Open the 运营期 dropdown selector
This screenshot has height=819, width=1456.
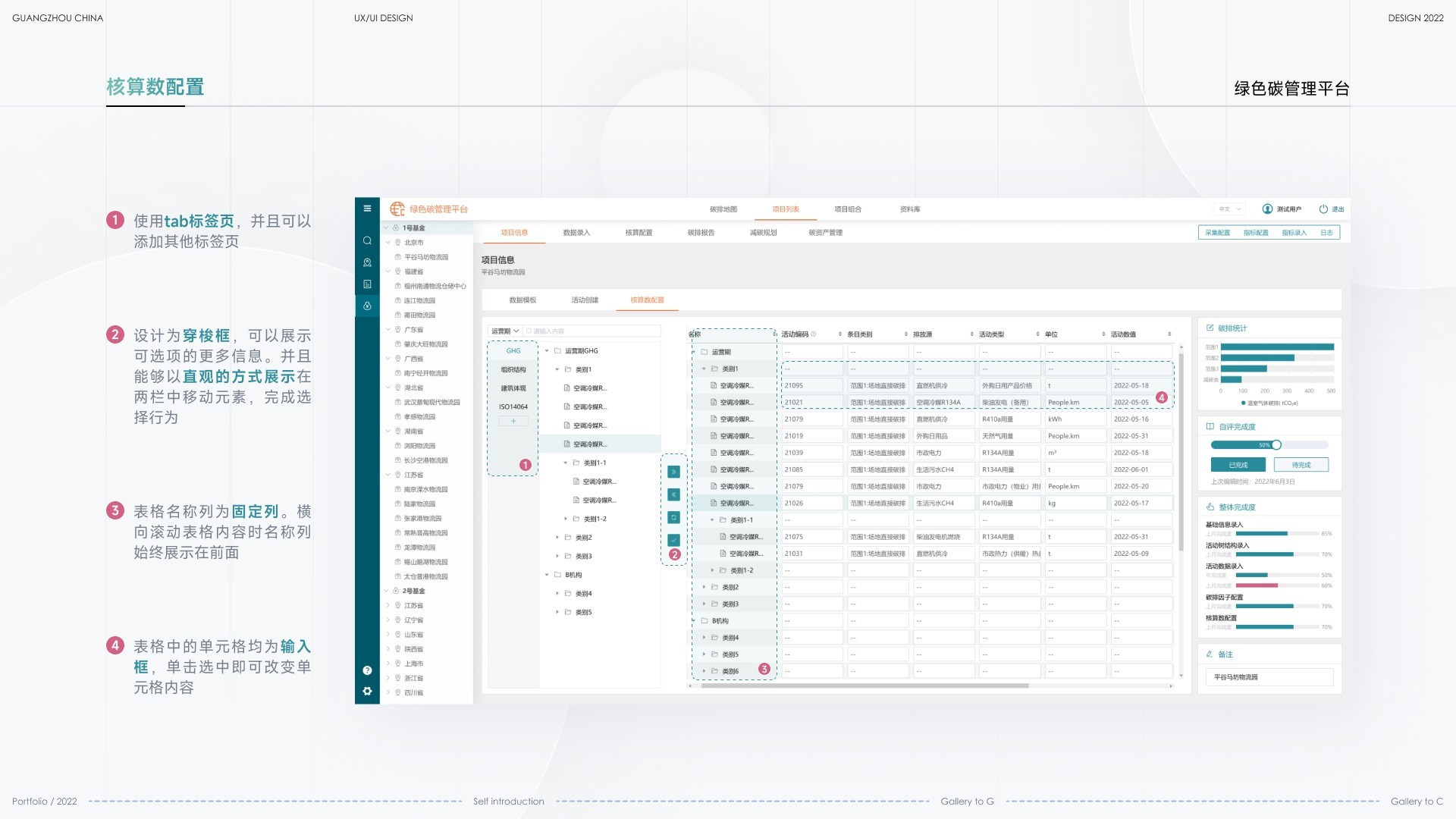[504, 331]
